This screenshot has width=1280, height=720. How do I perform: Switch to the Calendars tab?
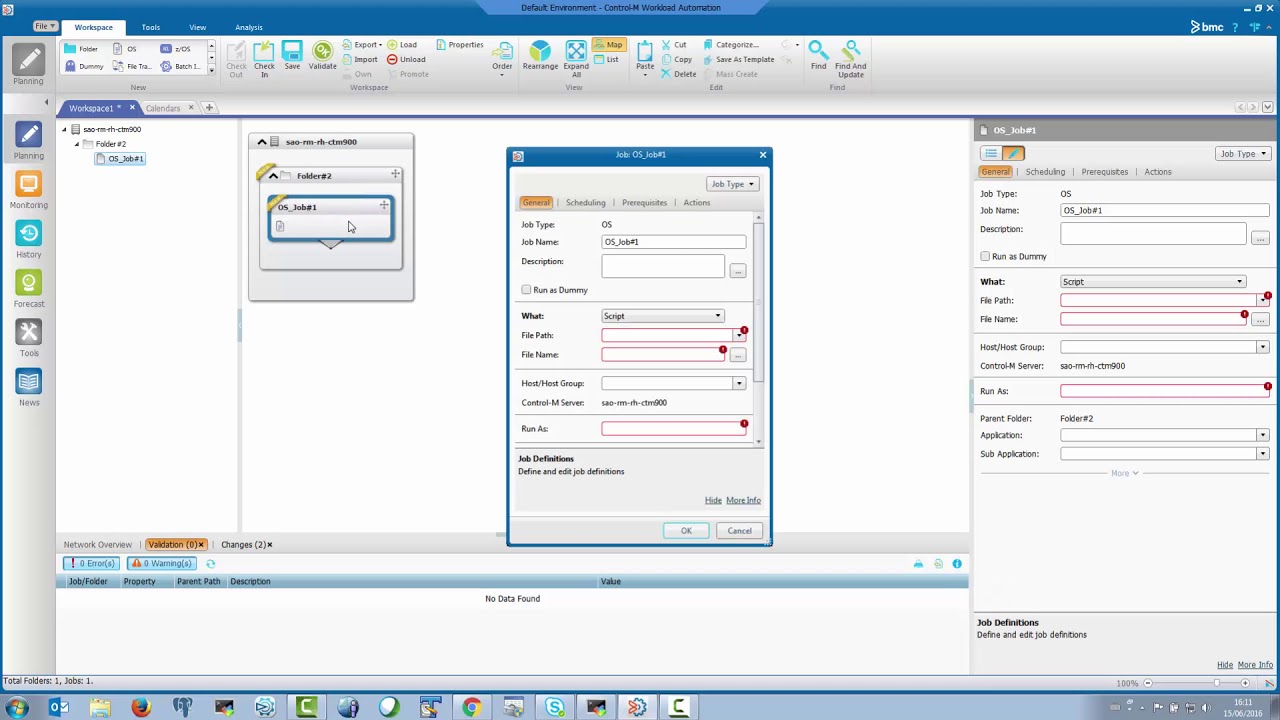(163, 108)
